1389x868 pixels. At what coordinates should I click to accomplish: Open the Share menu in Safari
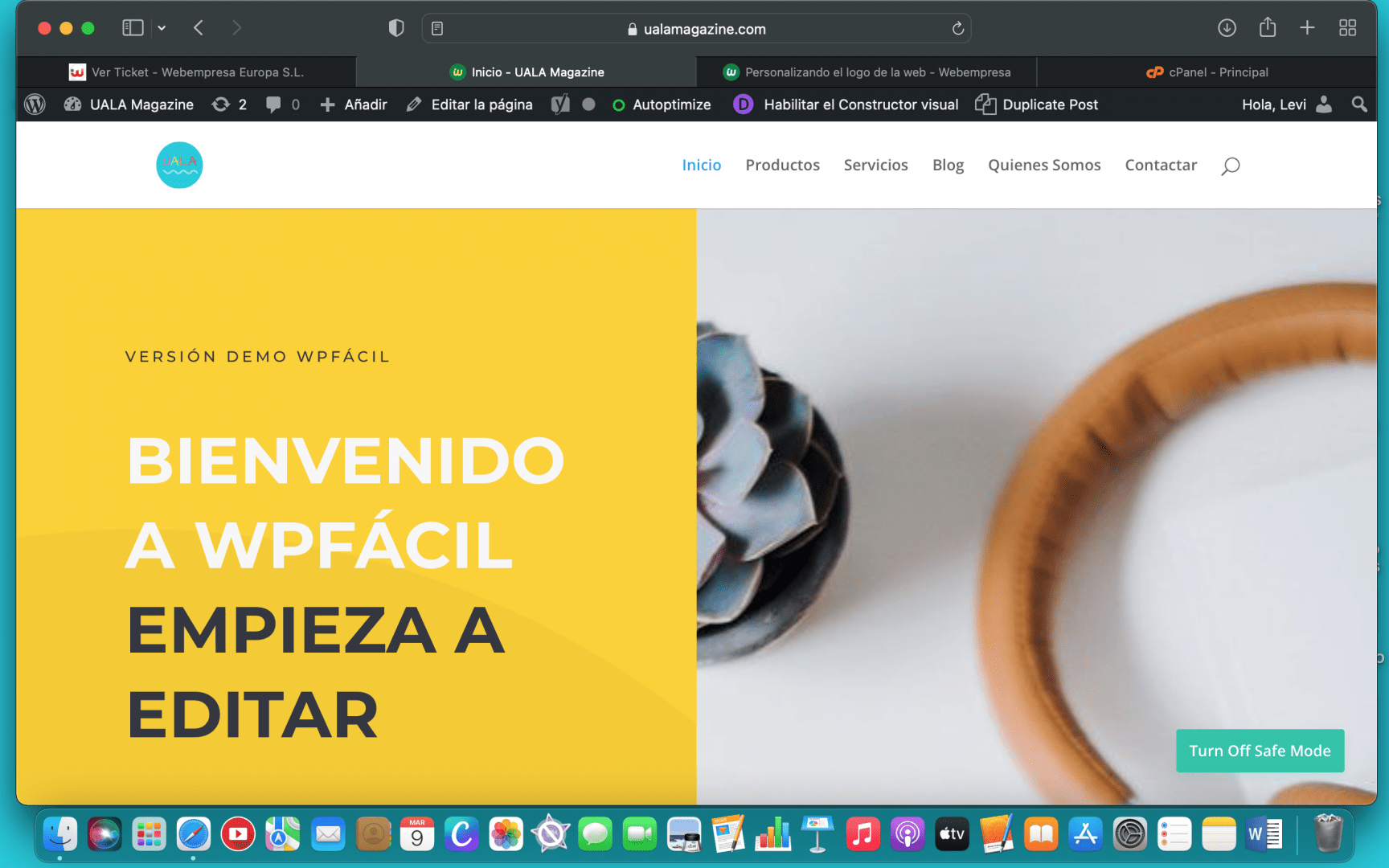(x=1268, y=27)
